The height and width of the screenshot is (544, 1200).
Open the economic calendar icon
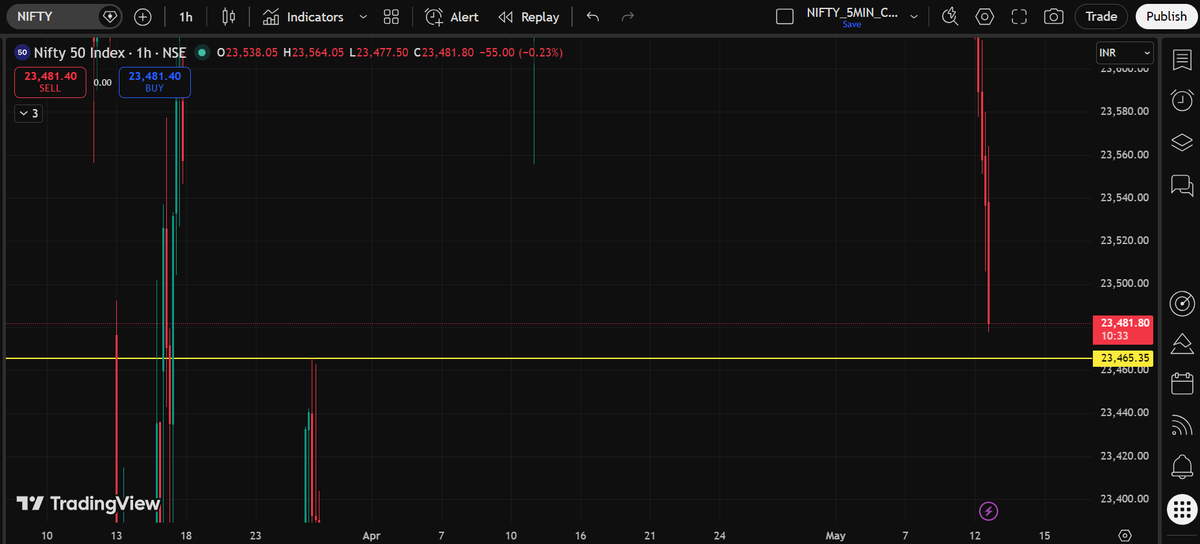coord(1181,384)
